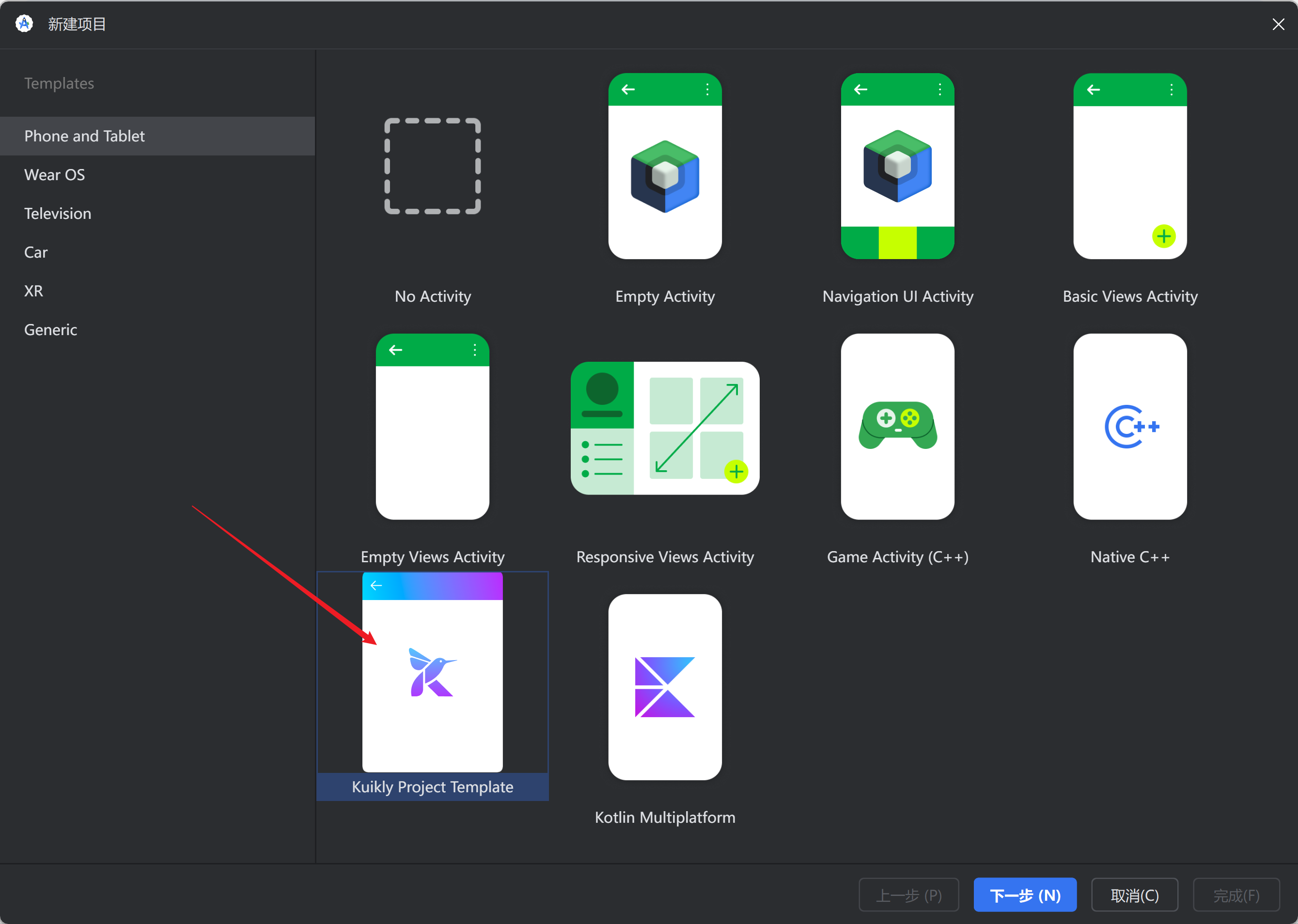This screenshot has height=924, width=1298.
Task: Click the Kuikly Project Template label
Action: pyautogui.click(x=432, y=786)
